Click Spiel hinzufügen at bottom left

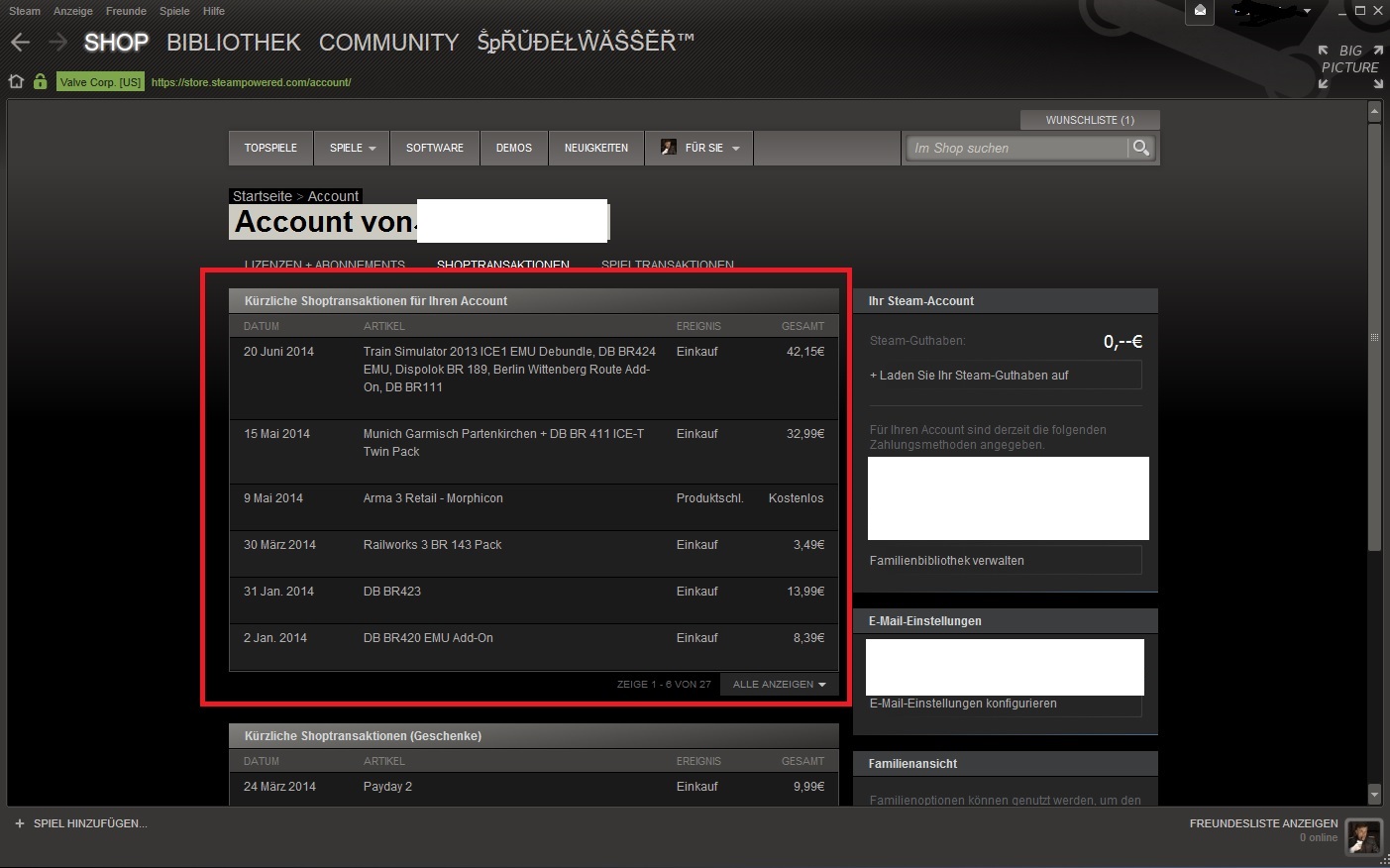(x=90, y=823)
